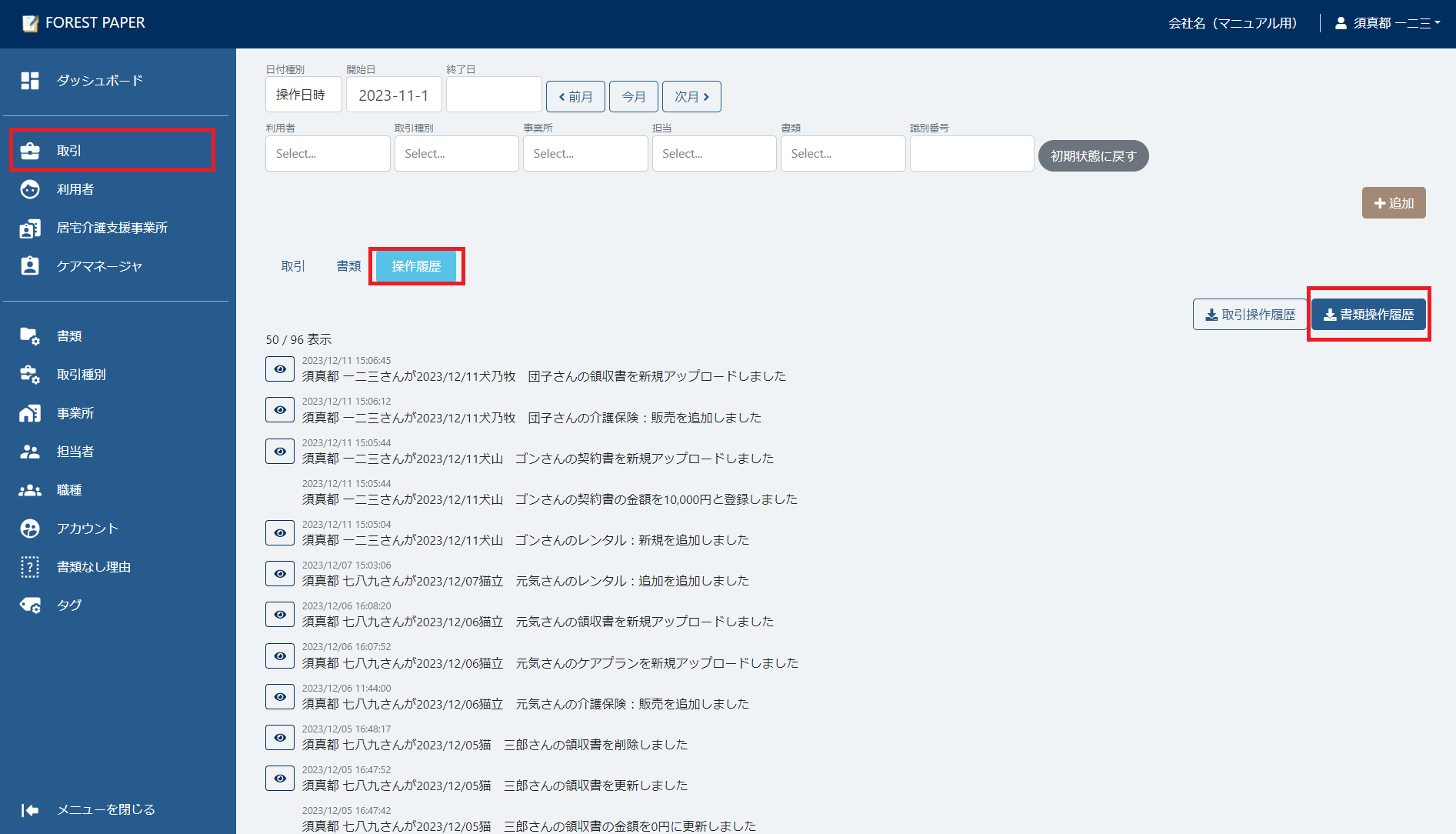Image resolution: width=1456 pixels, height=834 pixels.
Task: Click the 追加 button
Action: 1394,202
